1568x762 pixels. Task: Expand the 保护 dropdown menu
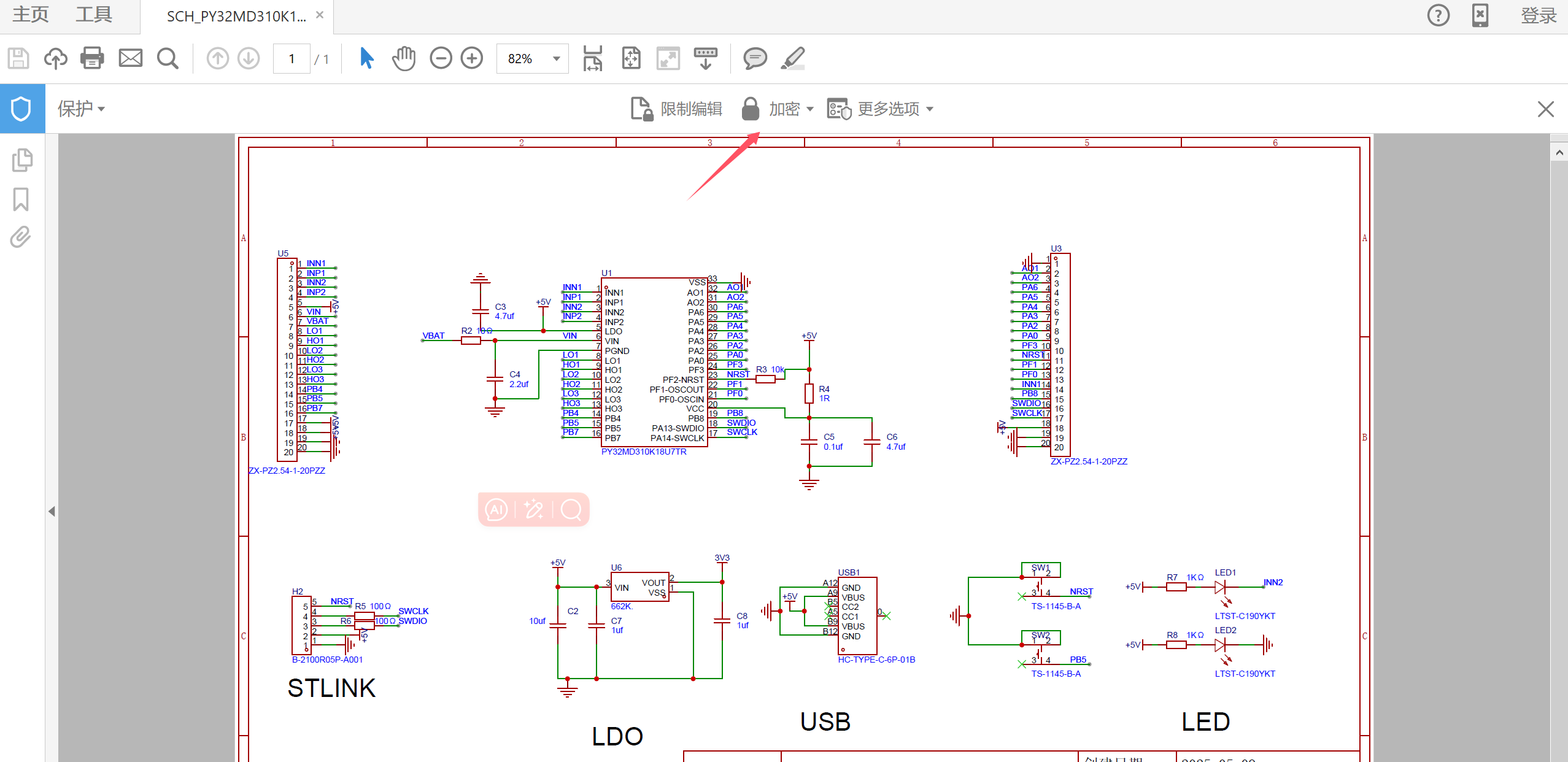tap(81, 109)
